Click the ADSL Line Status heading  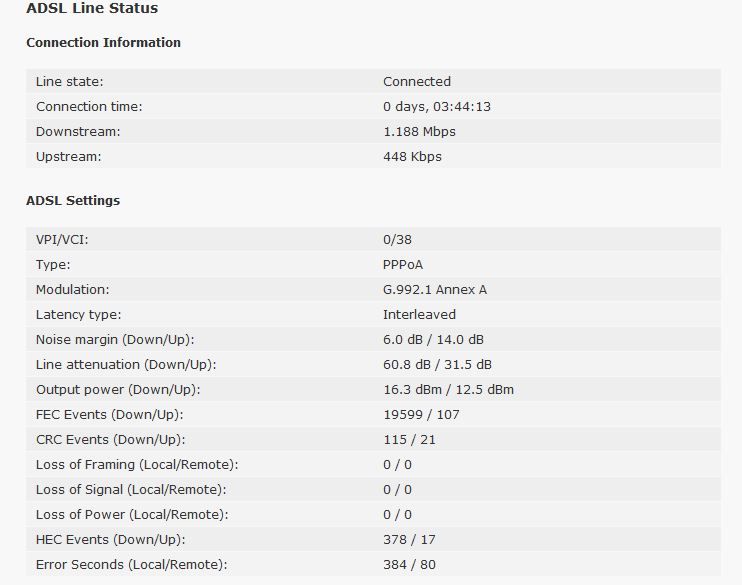(x=92, y=8)
